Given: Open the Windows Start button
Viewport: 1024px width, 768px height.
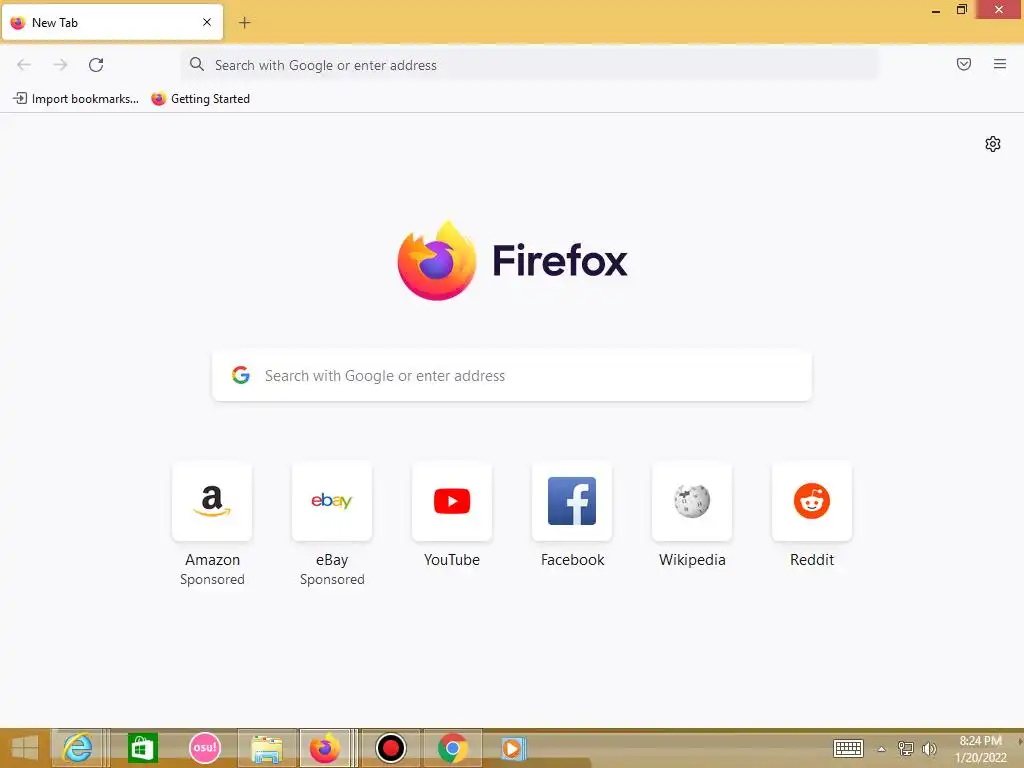Looking at the screenshot, I should 25,748.
